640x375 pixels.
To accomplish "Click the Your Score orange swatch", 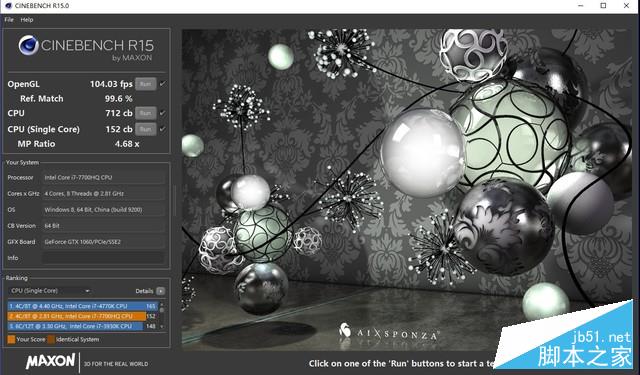I will [11, 339].
